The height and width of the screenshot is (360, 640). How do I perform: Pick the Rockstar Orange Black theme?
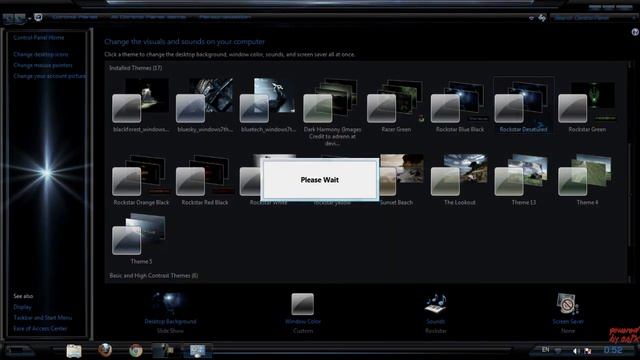(141, 179)
